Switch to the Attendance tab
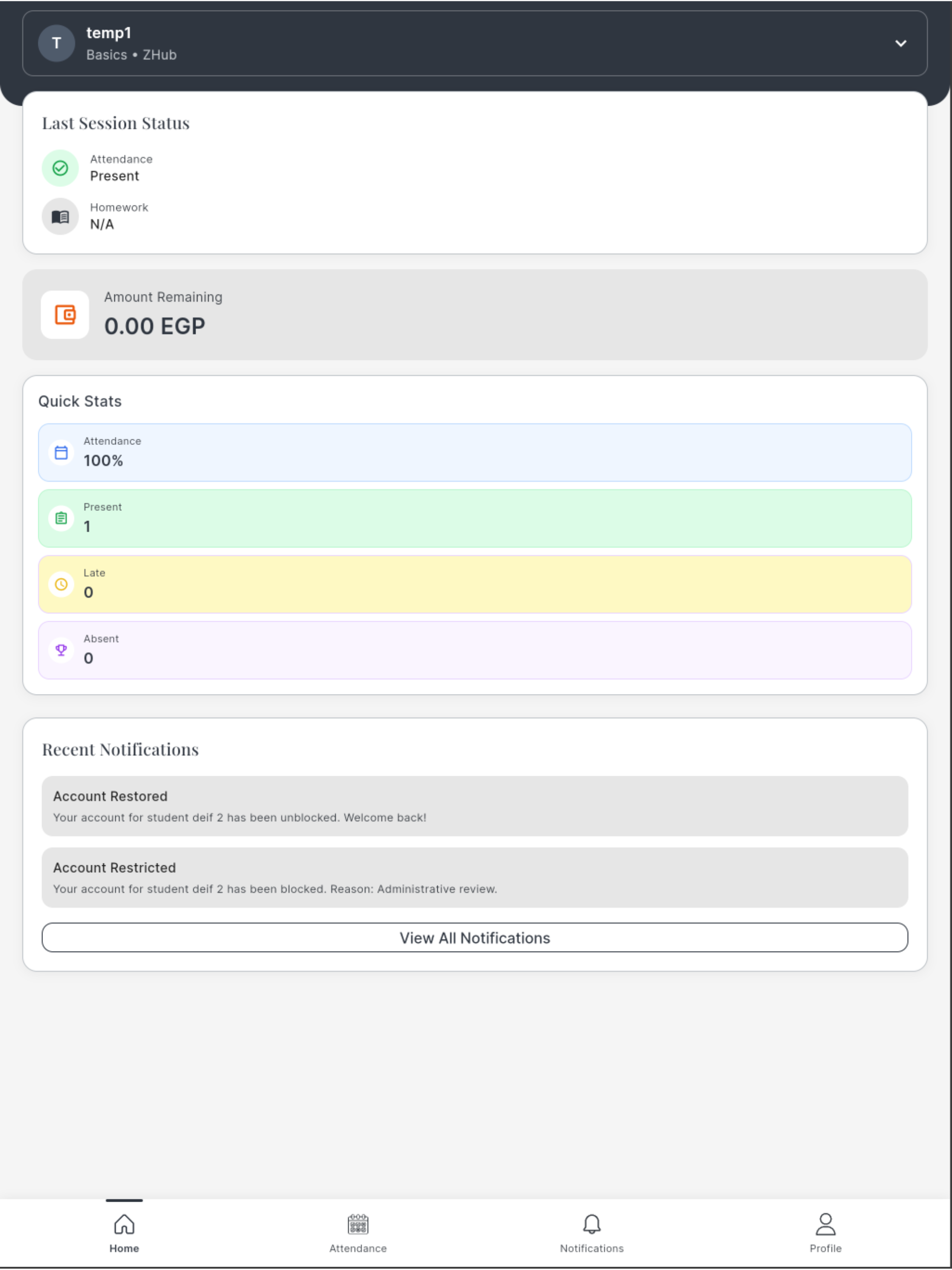The height and width of the screenshot is (1270, 952). point(358,1233)
